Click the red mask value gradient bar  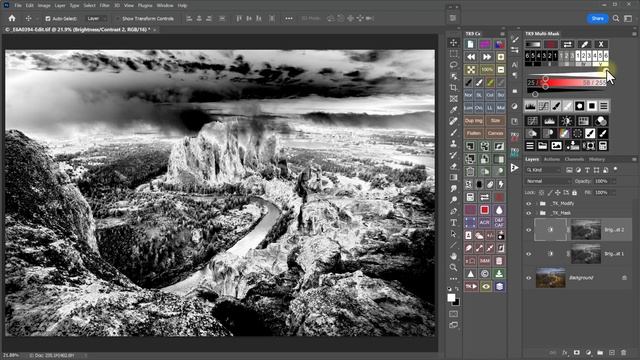567,83
